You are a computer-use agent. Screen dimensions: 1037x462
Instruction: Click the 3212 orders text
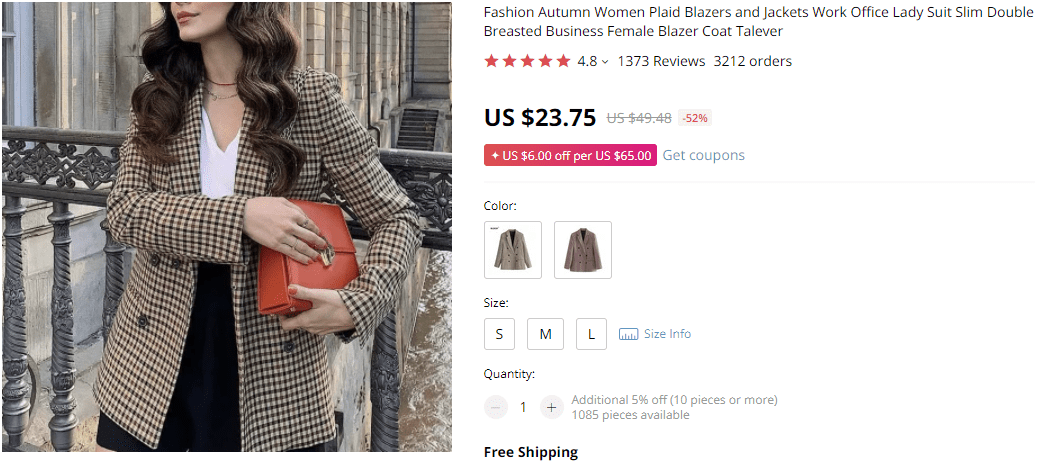752,61
